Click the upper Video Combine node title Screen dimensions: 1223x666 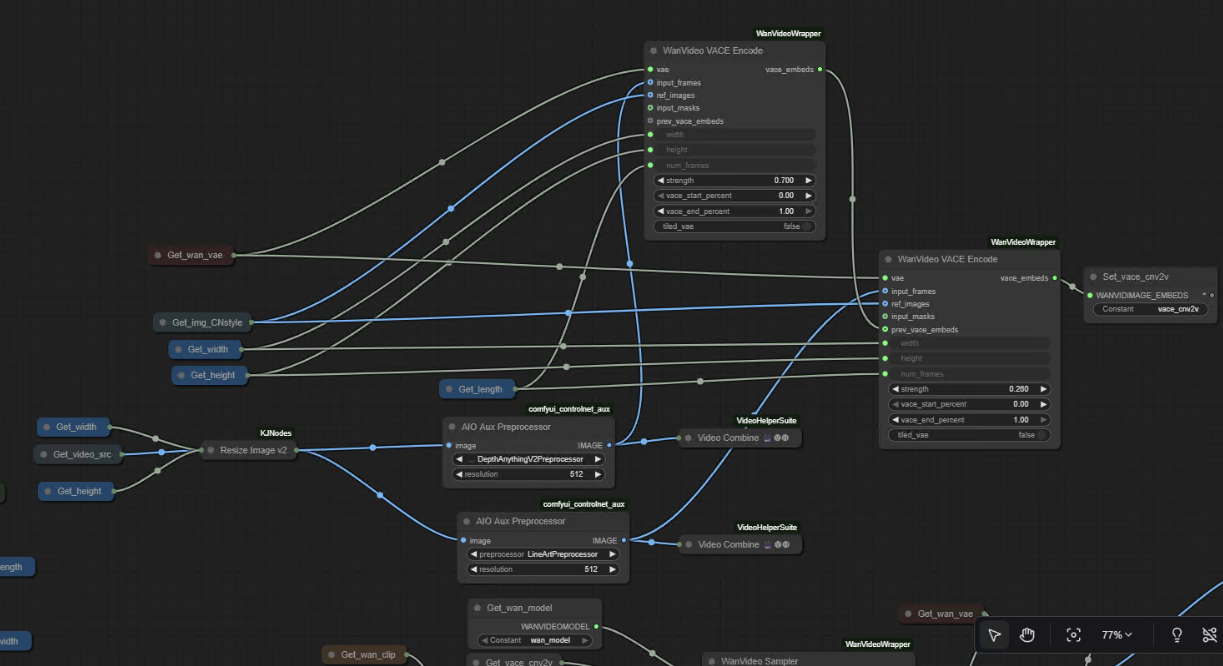tap(728, 438)
